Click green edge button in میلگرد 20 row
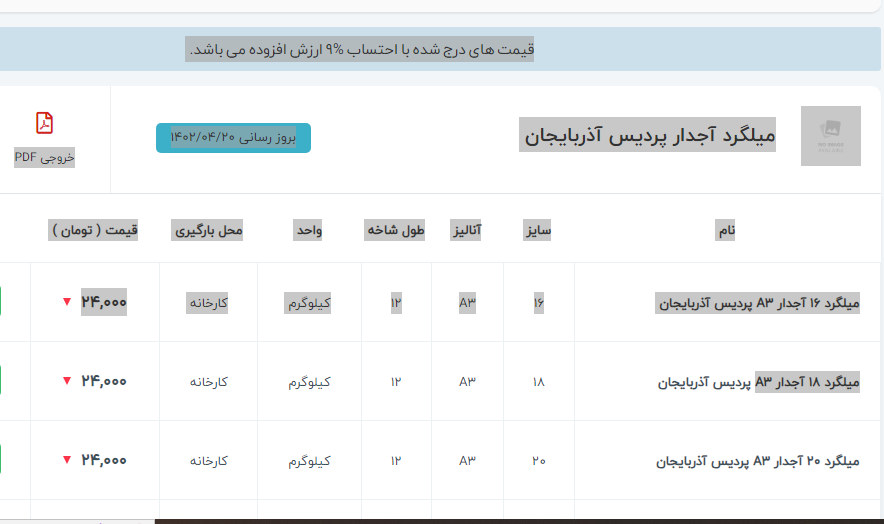Viewport: 884px width, 524px height. pyautogui.click(x=2, y=460)
